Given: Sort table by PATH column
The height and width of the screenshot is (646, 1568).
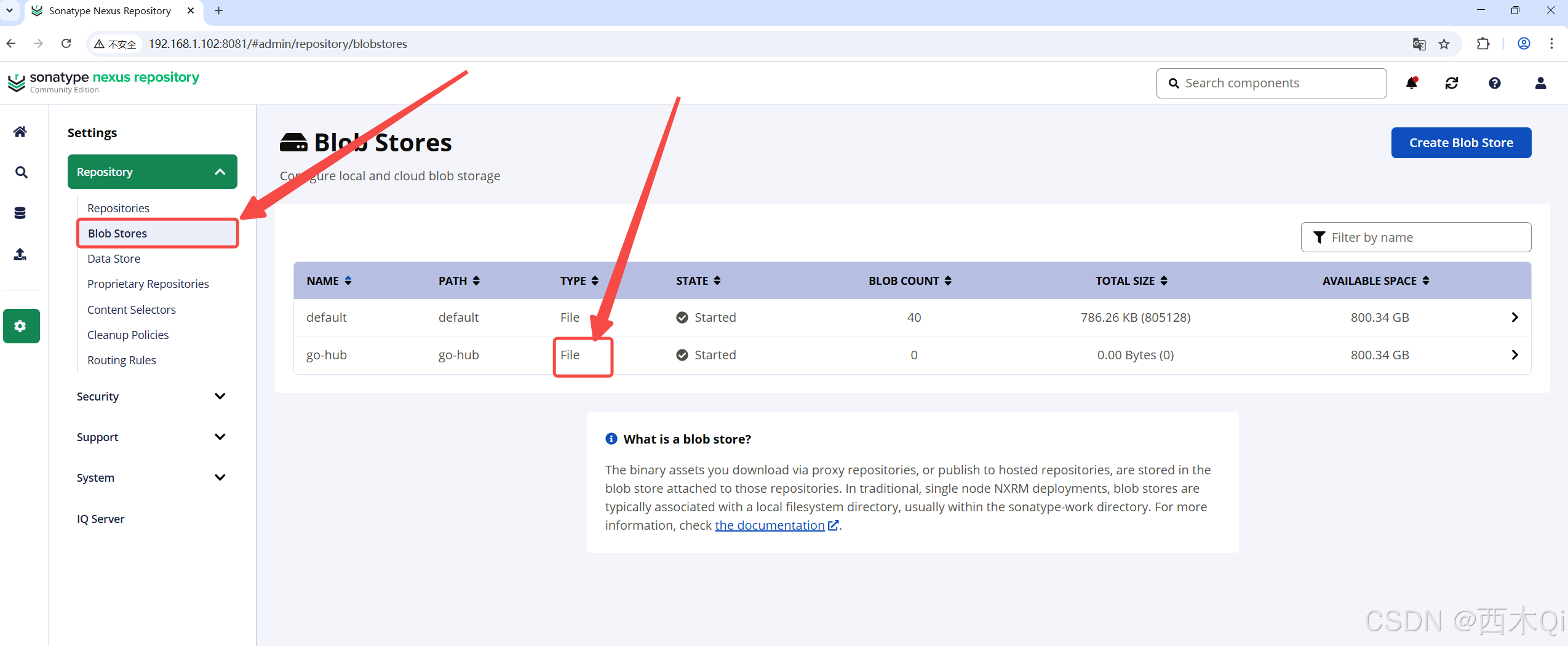Looking at the screenshot, I should pos(459,281).
